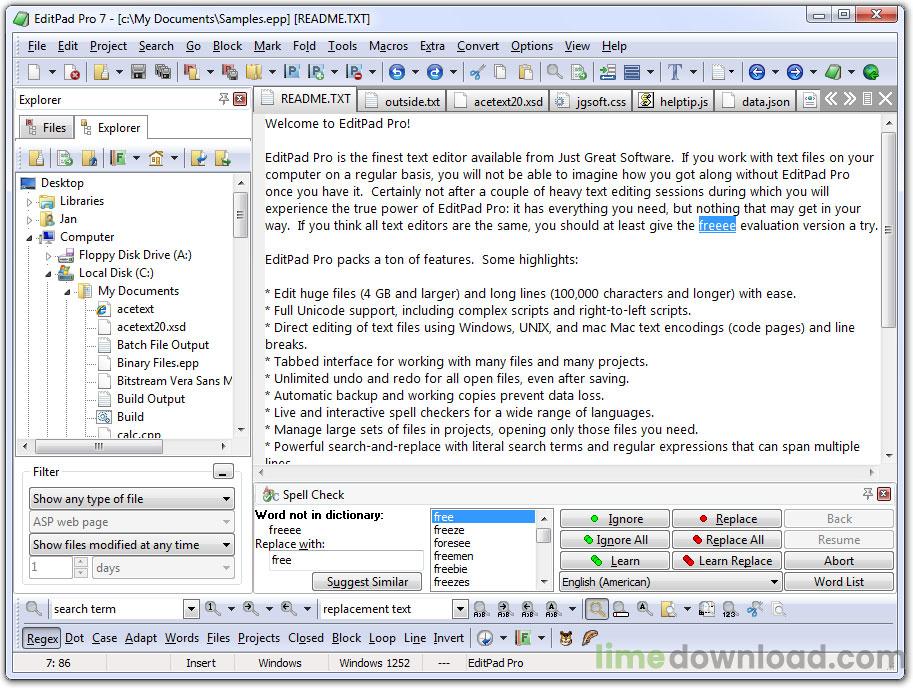Expand the Floppy Disk Drive (A:) node
913x688 pixels.
(x=48, y=256)
